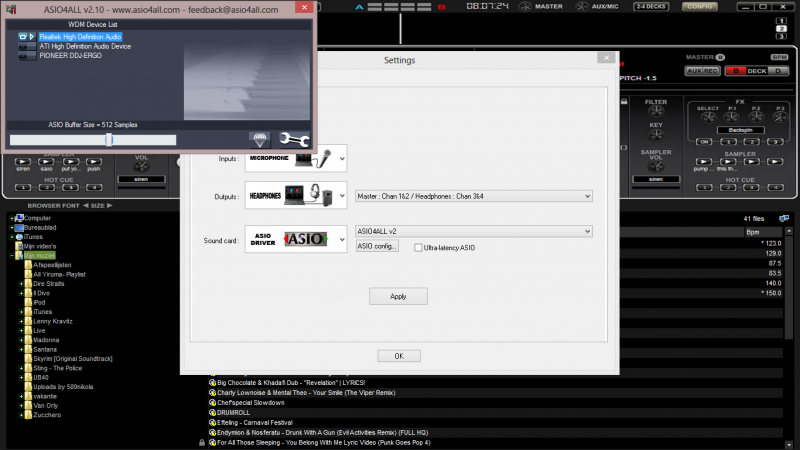Image resolution: width=800 pixels, height=450 pixels.
Task: Select layout panel 3 at top right
Action: click(x=781, y=36)
